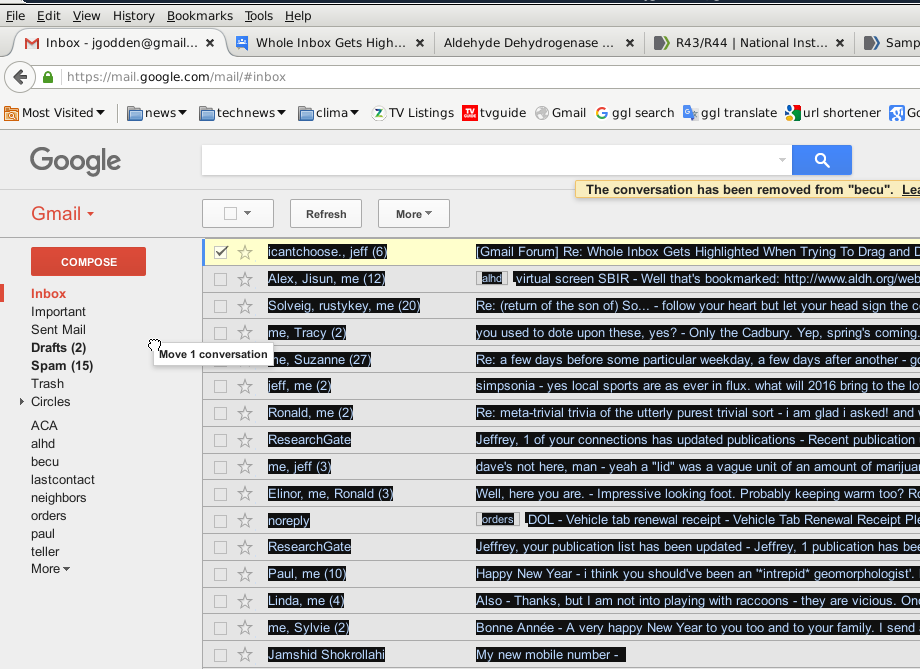Star the icantchoose., jeff conversation
The image size is (920, 669).
[x=245, y=252]
